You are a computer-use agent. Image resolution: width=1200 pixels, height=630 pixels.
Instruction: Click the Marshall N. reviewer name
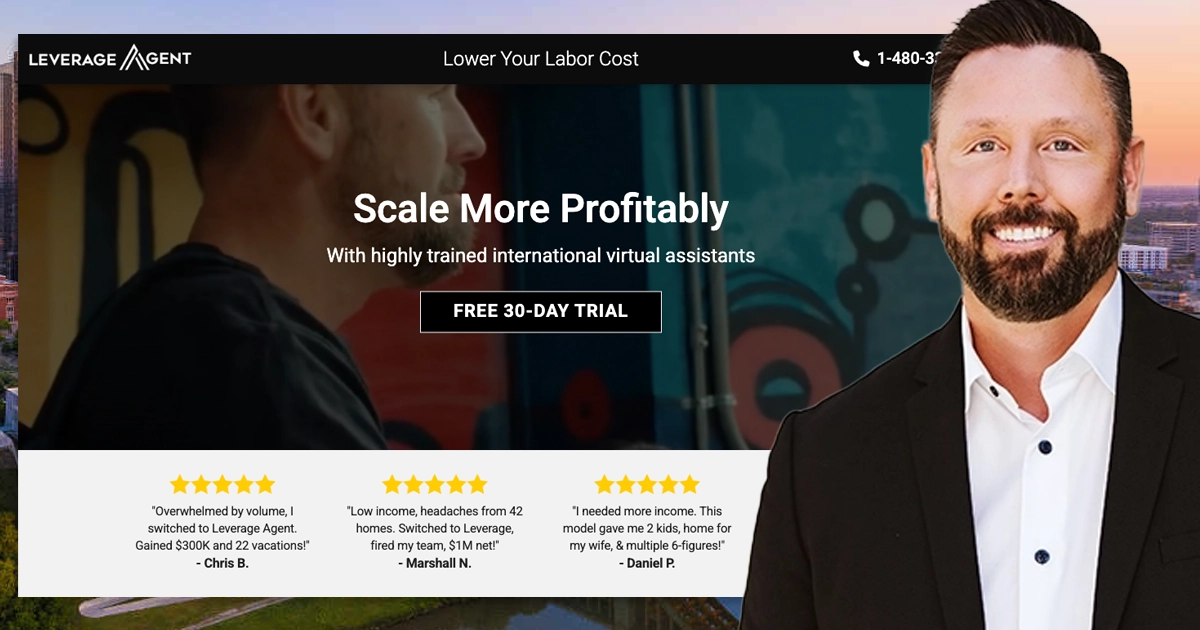point(435,563)
